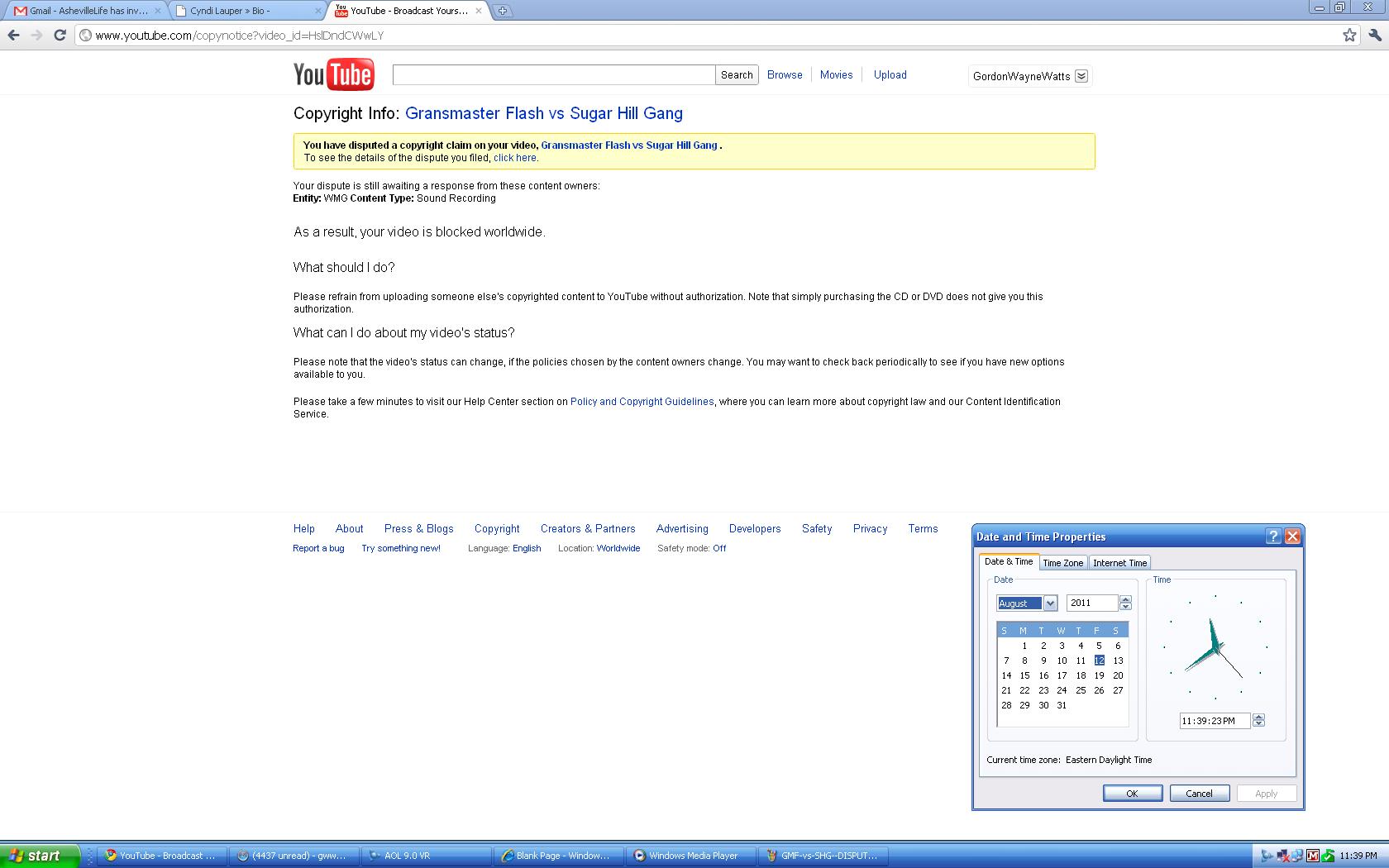Viewport: 1389px width, 868px height.
Task: Switch to AOL 9.0 VR taskbar button
Action: tap(427, 856)
